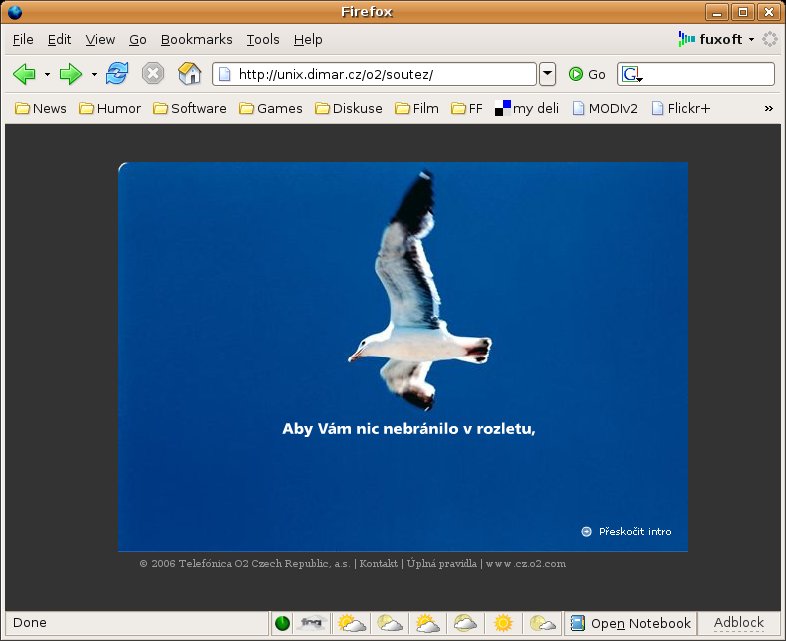Click the Firefox globe icon in title bar
This screenshot has width=786, height=641.
point(15,12)
